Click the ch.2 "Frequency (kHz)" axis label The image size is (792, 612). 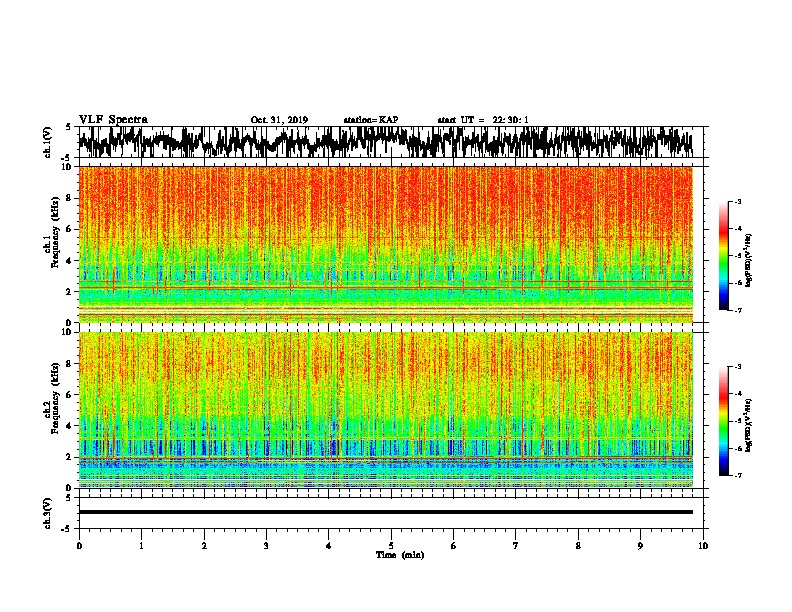click(55, 398)
